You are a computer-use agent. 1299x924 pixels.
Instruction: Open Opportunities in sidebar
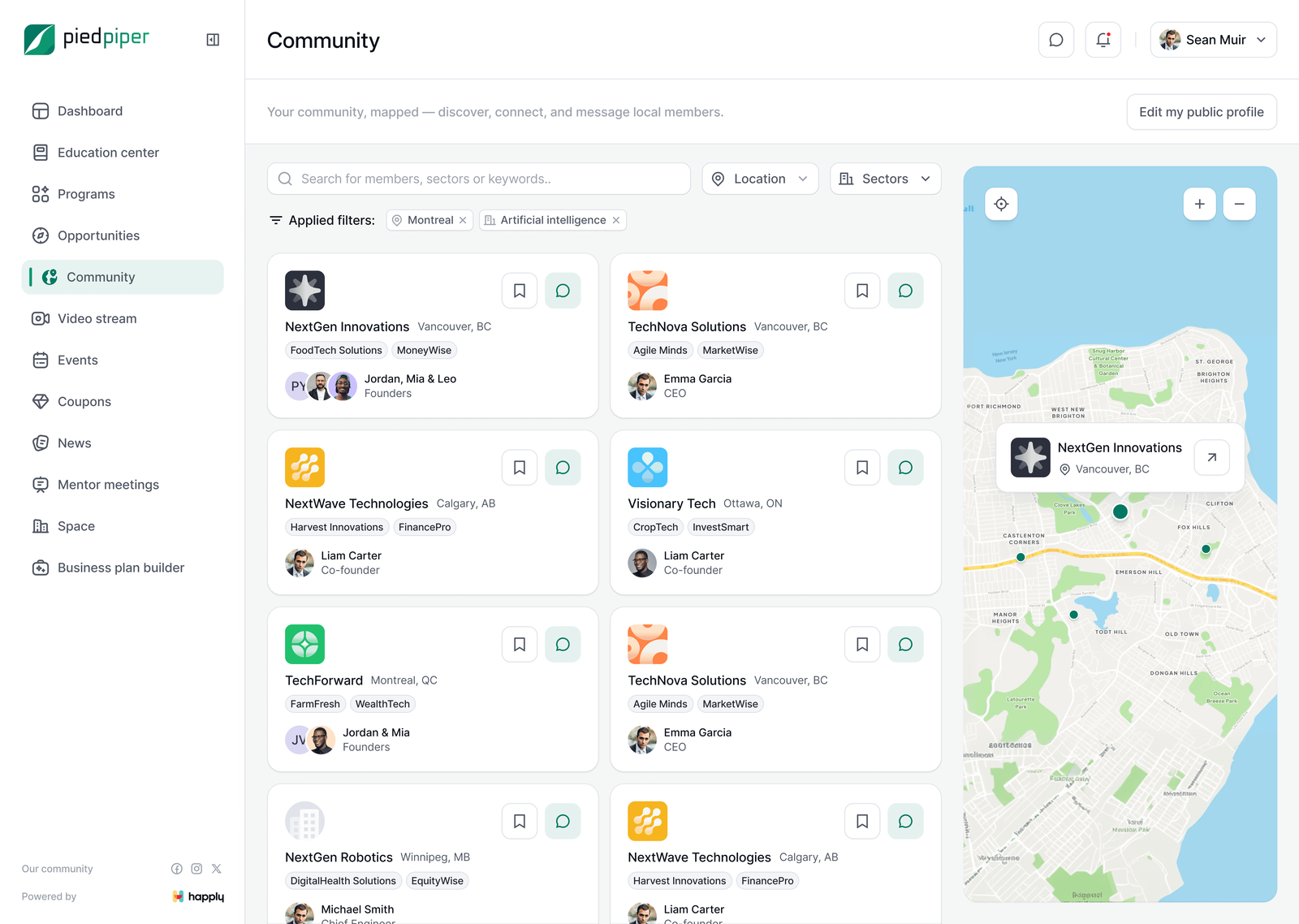(123, 235)
